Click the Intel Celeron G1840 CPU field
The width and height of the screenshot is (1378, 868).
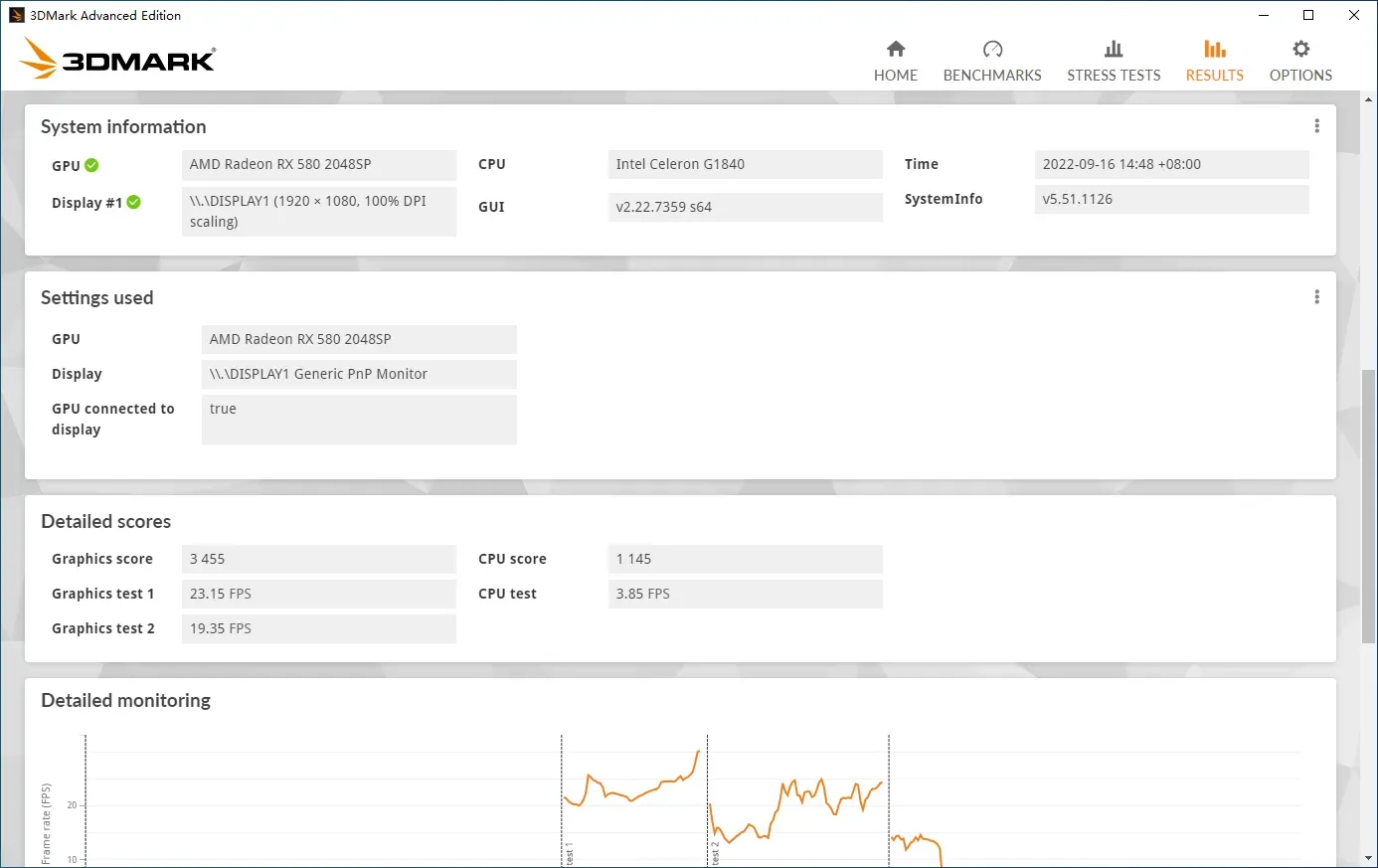pyautogui.click(x=745, y=164)
